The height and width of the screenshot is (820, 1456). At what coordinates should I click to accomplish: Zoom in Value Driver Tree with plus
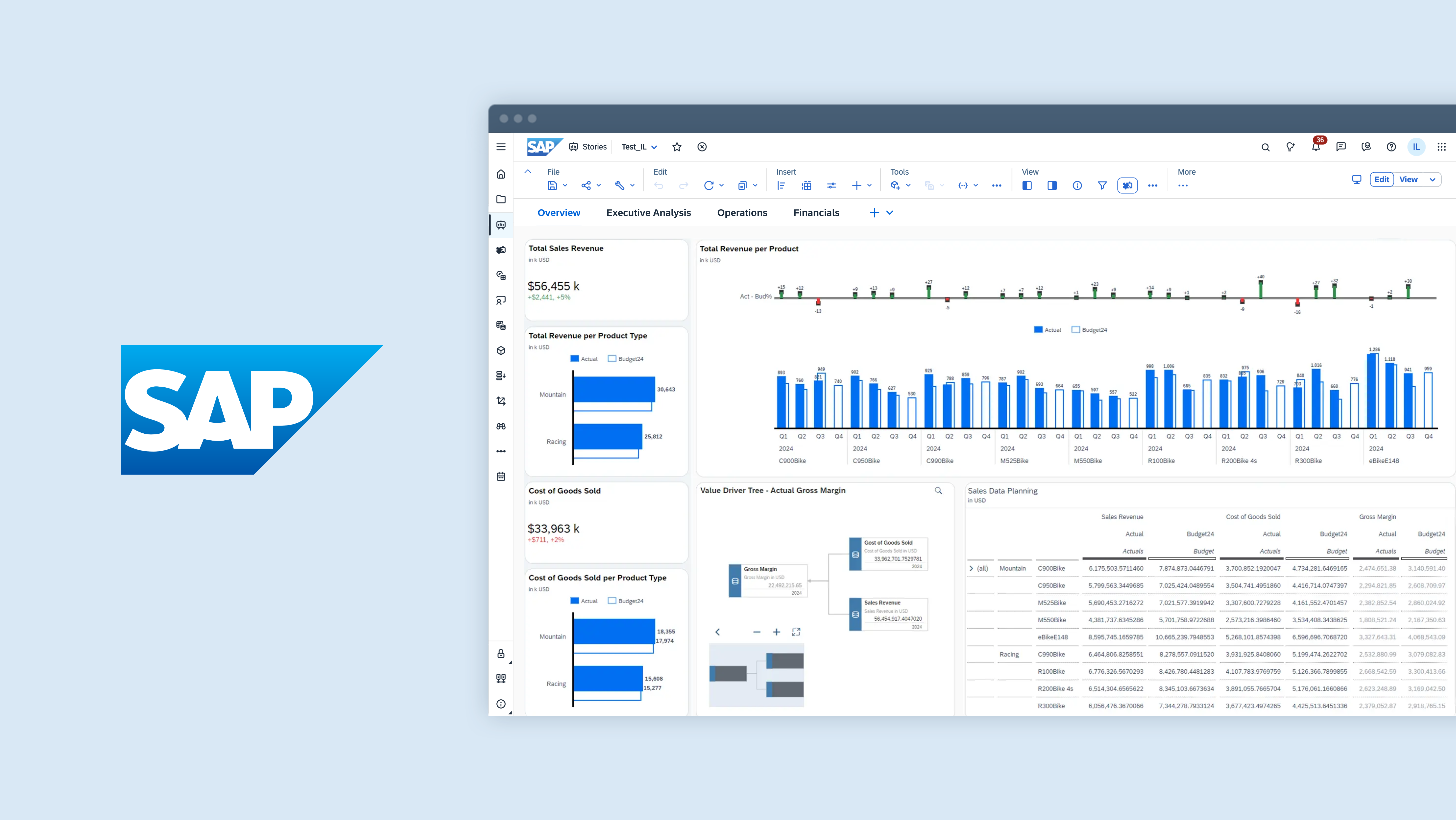[777, 632]
